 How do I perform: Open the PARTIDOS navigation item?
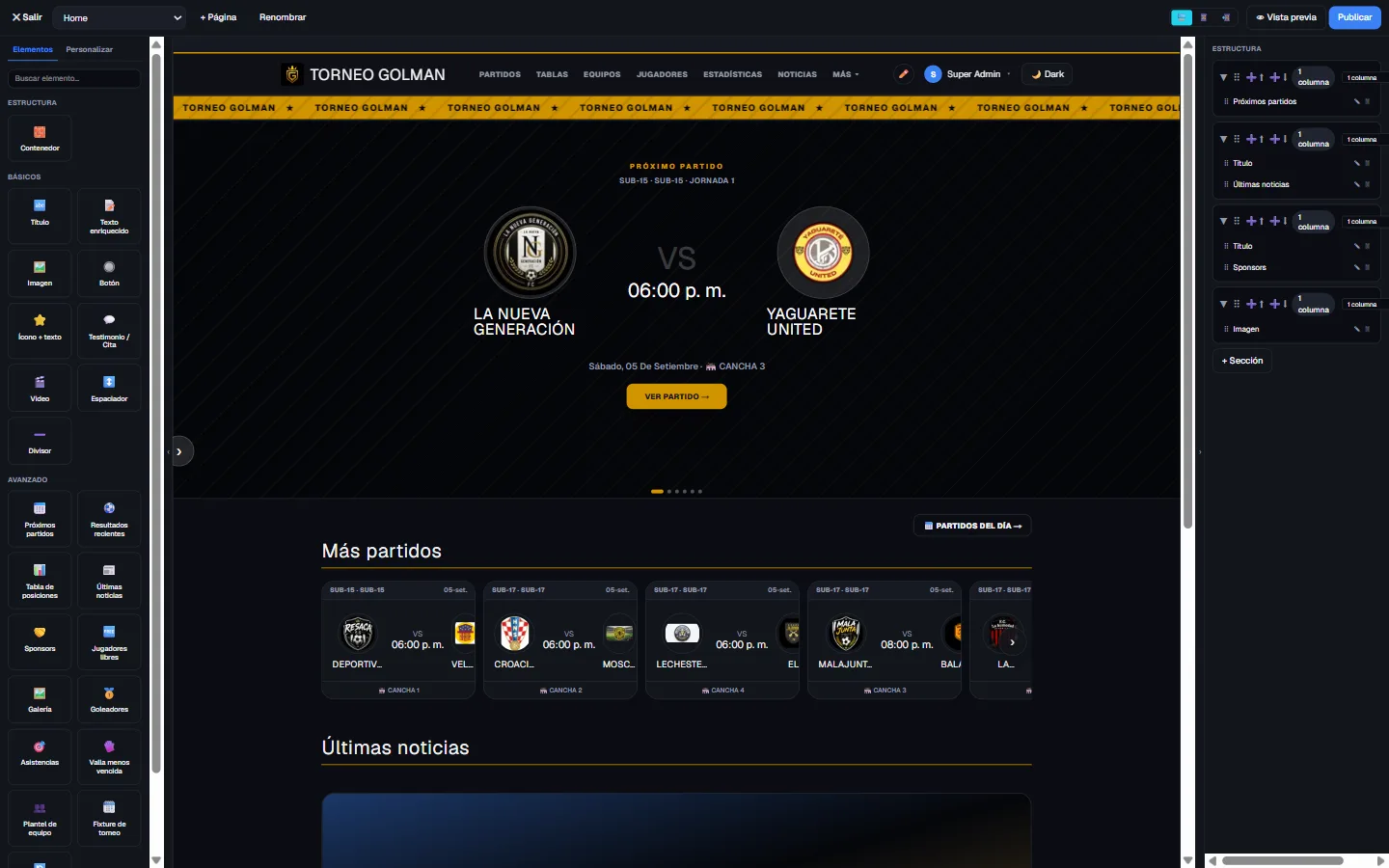pos(500,74)
